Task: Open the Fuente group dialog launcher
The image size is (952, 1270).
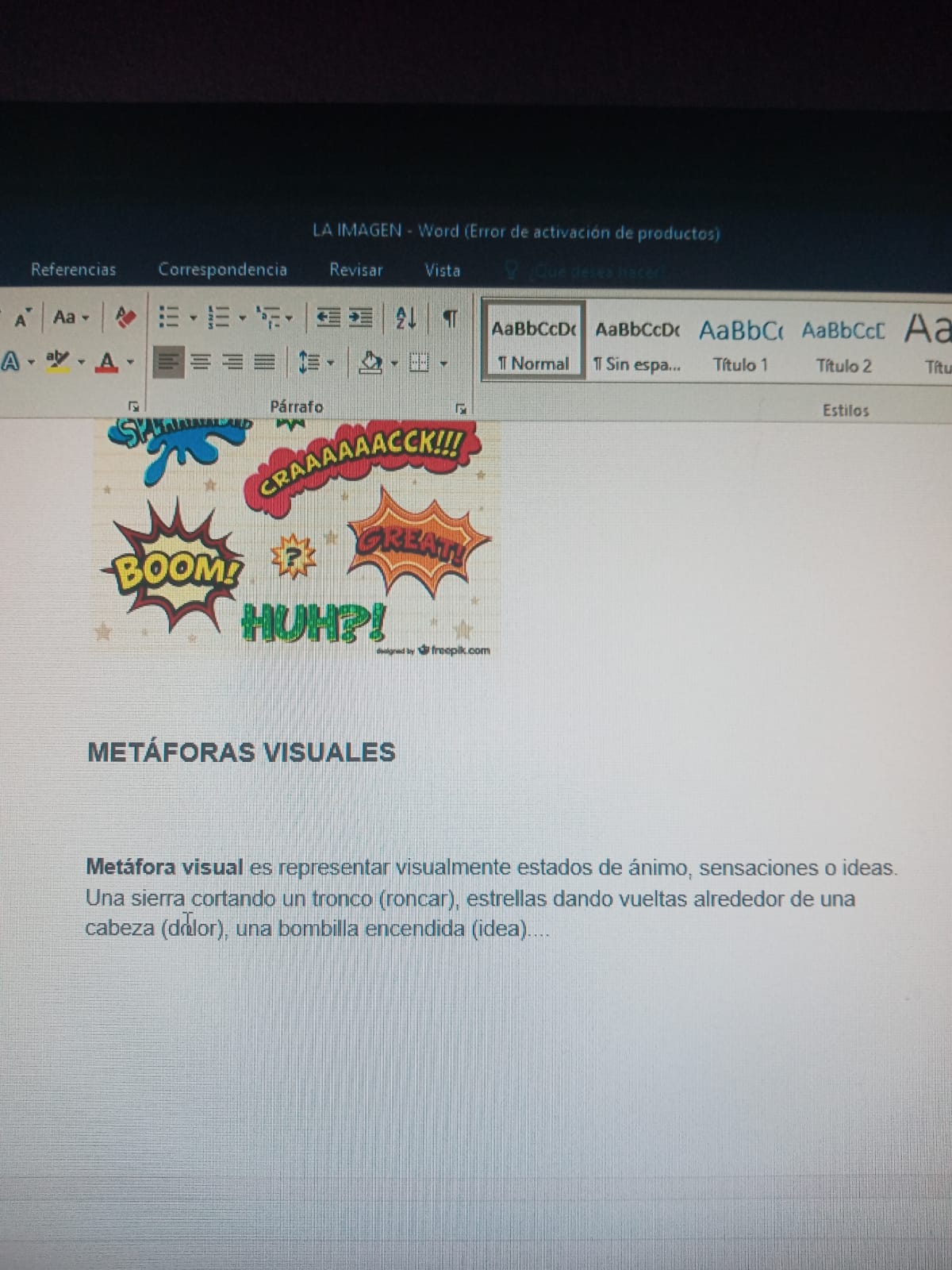Action: pos(134,406)
